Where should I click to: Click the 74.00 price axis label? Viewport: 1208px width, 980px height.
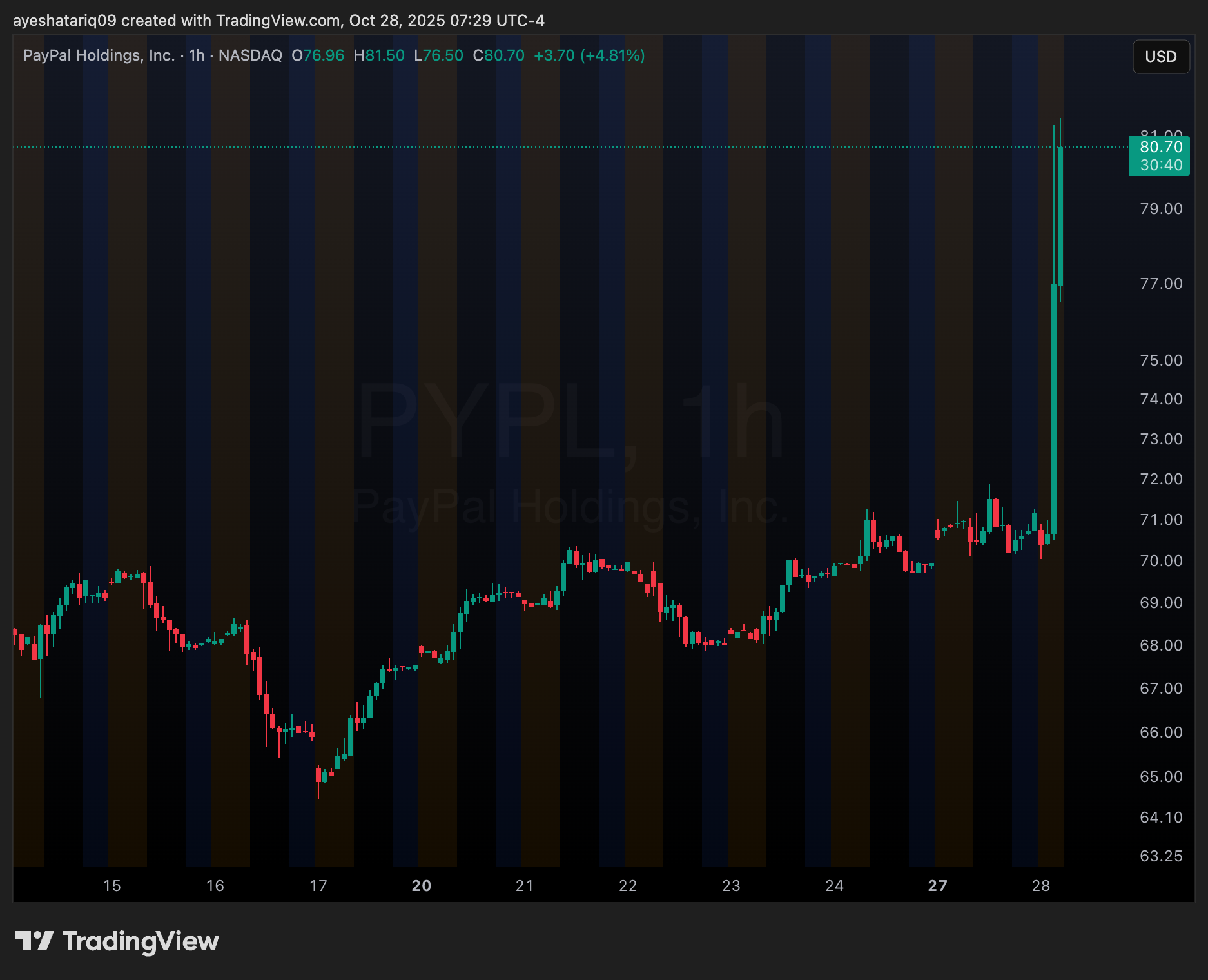1161,399
